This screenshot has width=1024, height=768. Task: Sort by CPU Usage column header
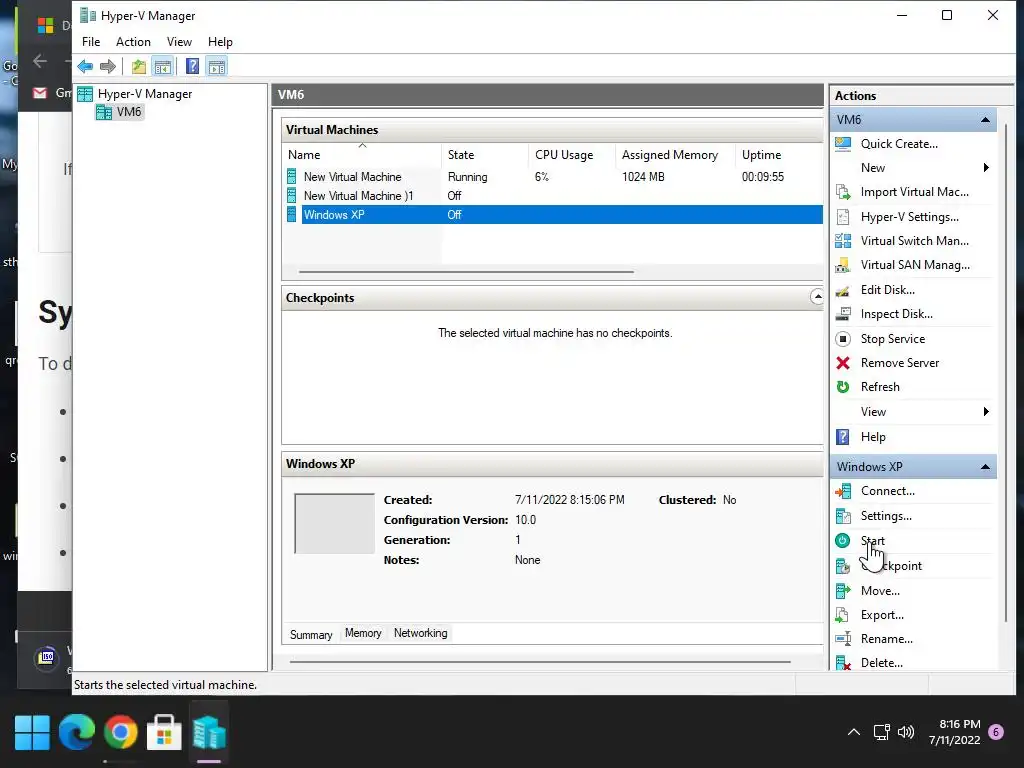tap(571, 155)
